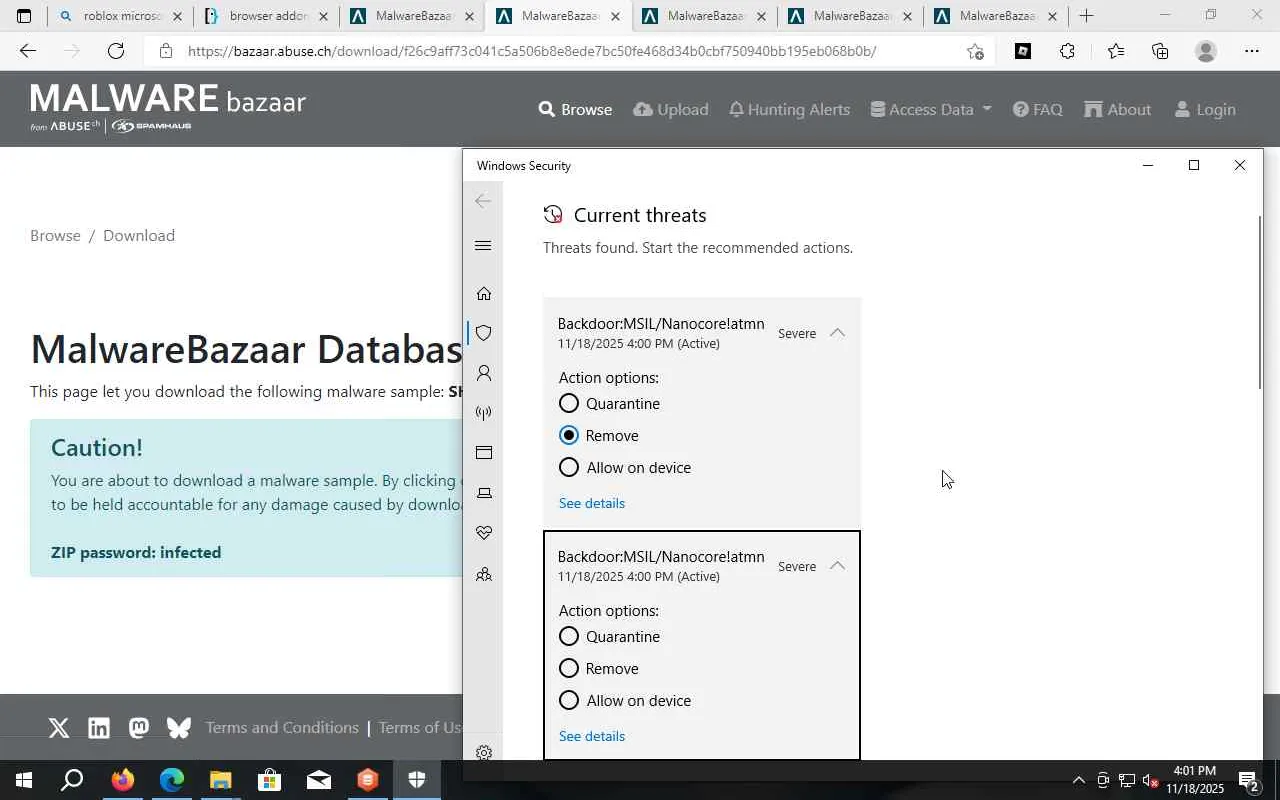
Task: Click the Windows Security vertical scrollbar
Action: click(1259, 302)
